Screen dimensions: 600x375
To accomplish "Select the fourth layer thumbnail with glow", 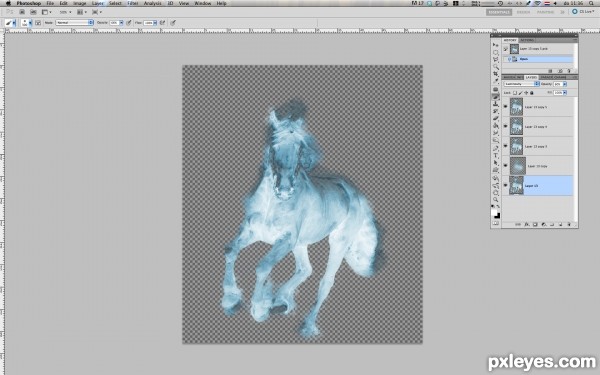I will (518, 166).
